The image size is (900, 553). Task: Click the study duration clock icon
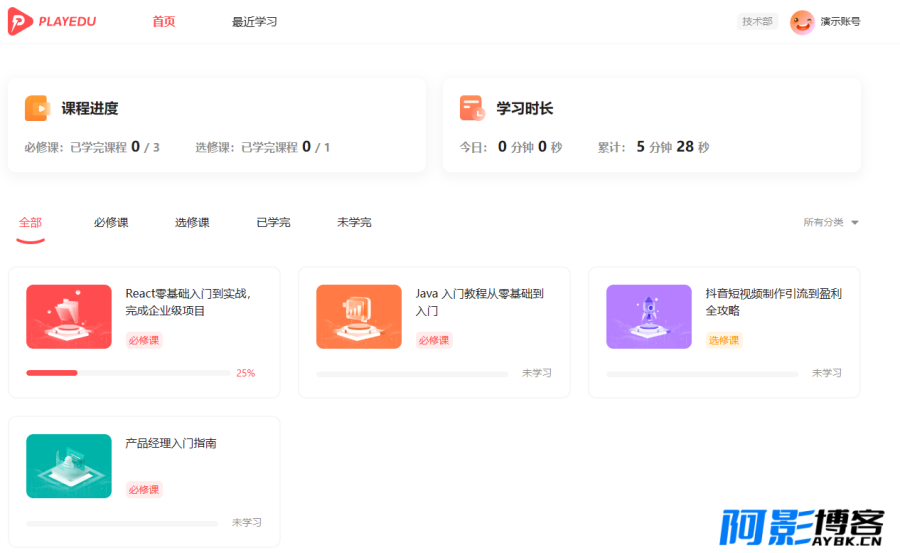[x=472, y=108]
